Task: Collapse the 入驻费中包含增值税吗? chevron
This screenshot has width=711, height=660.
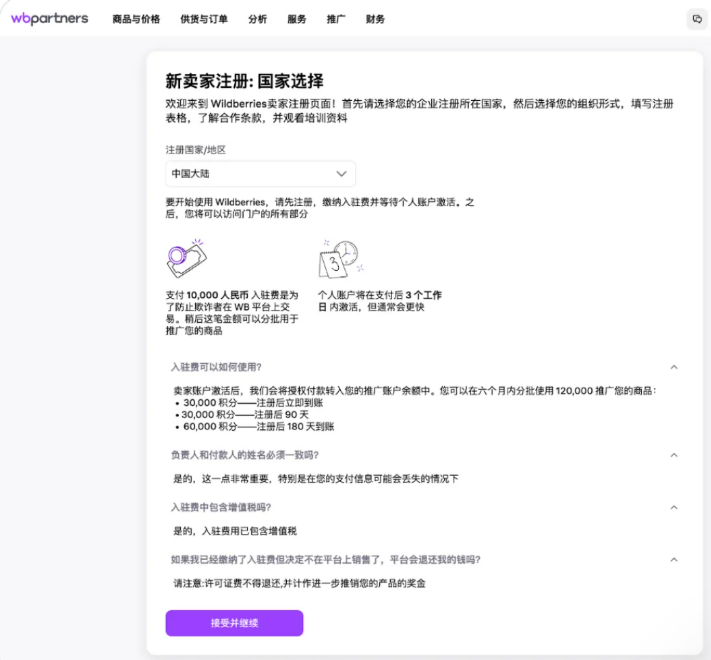Action: 674,507
